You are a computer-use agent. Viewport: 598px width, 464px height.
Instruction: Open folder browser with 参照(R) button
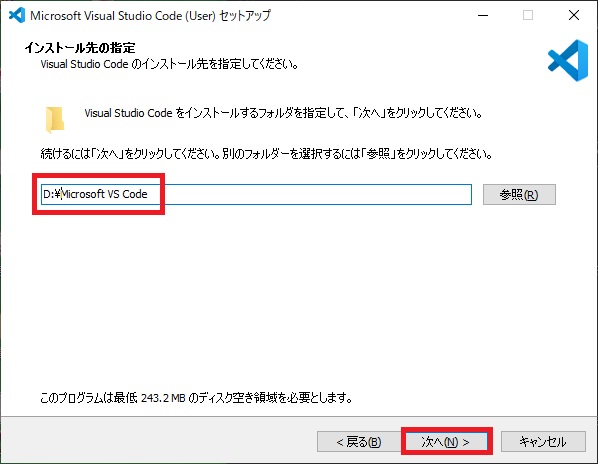point(519,194)
